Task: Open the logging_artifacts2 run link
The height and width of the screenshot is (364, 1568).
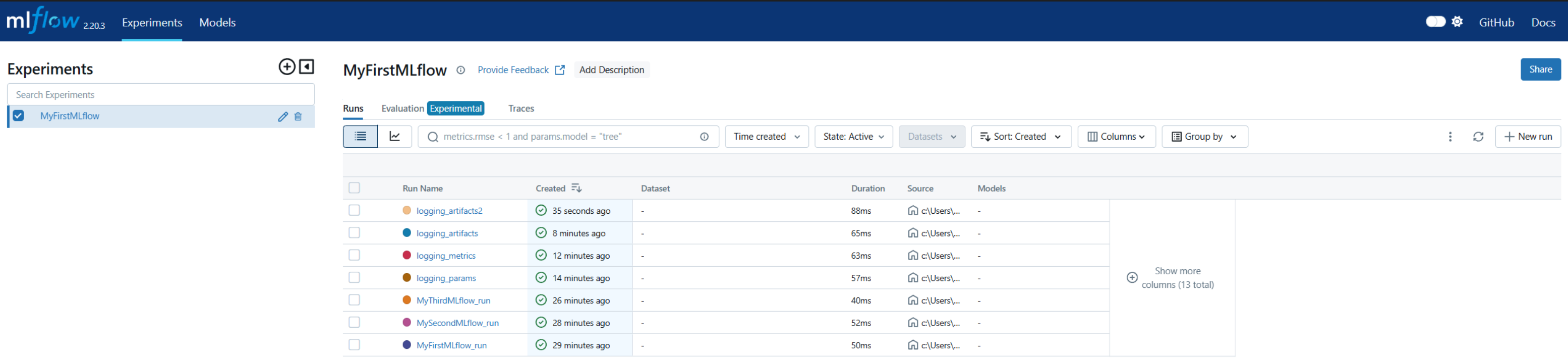Action: (449, 211)
